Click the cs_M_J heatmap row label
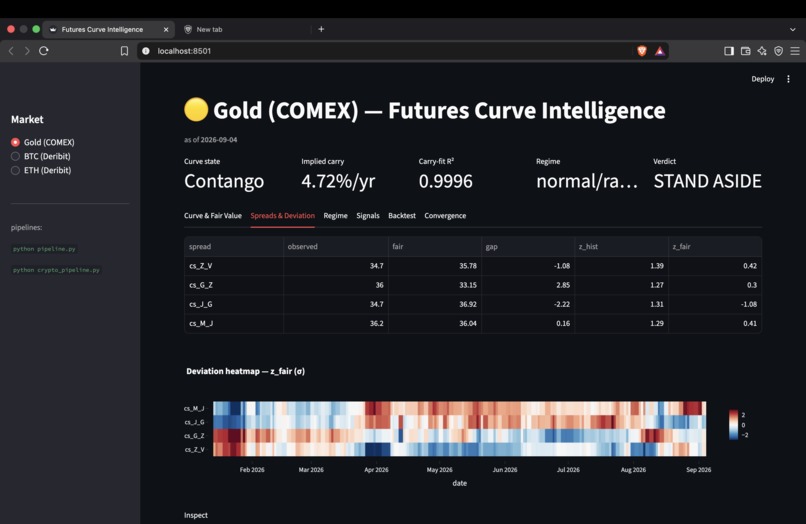806x524 pixels. pos(194,408)
